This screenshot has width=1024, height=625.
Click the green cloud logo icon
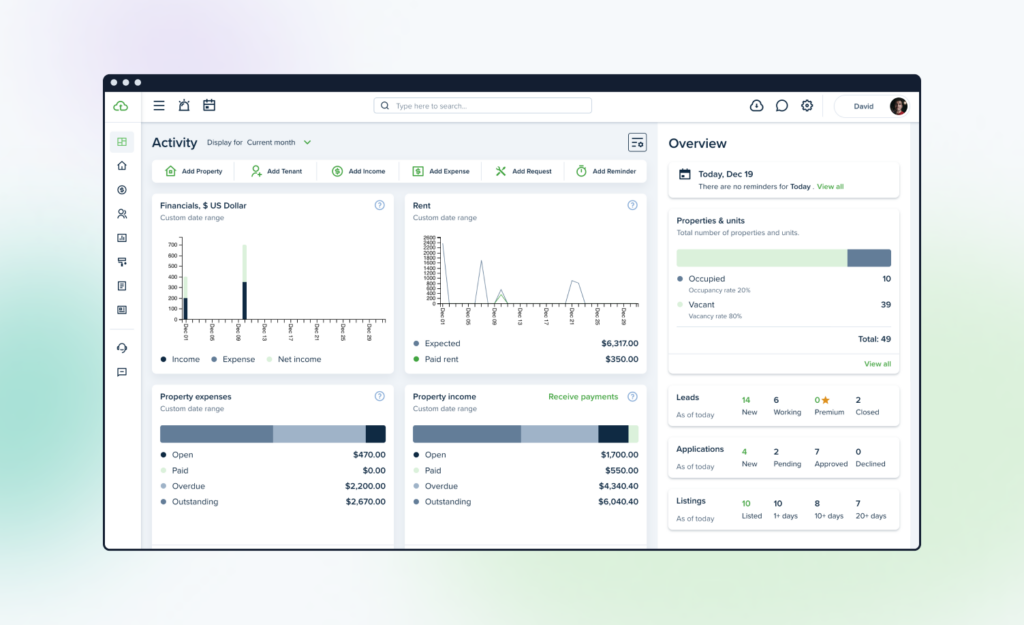(x=121, y=106)
